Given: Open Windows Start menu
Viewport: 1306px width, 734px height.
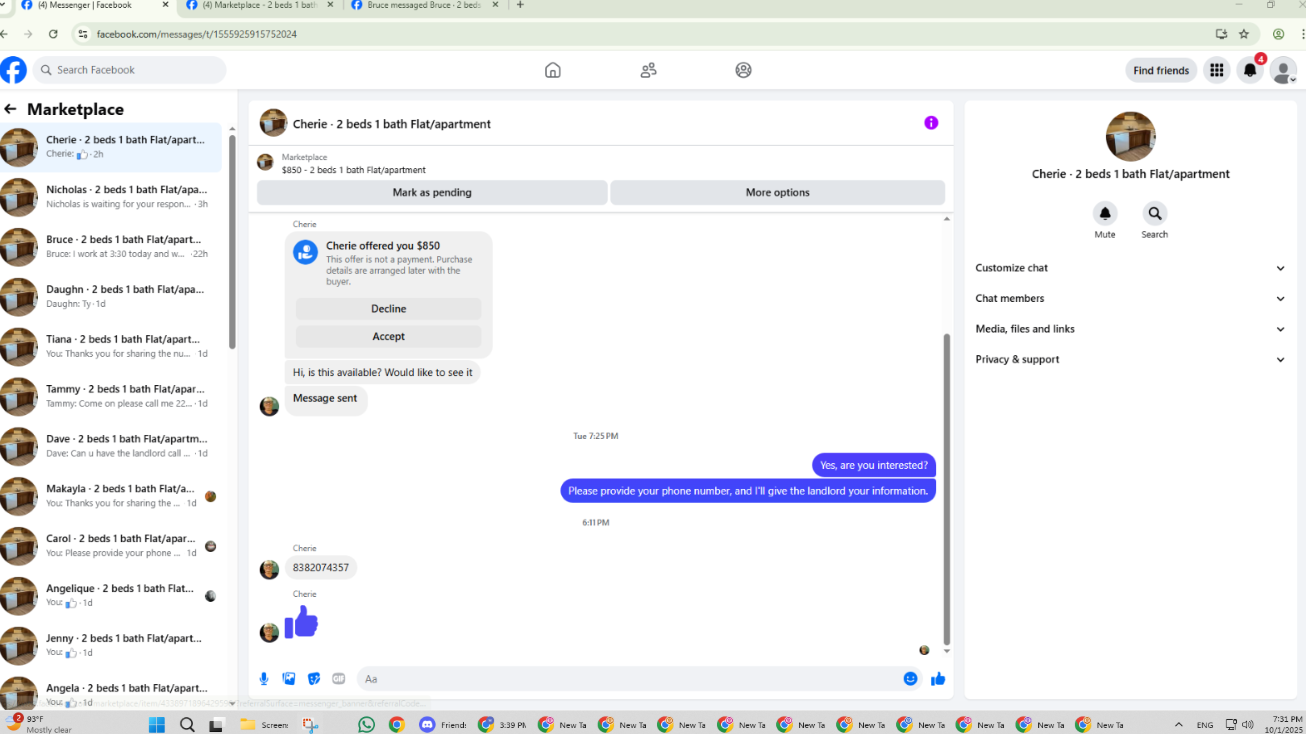Looking at the screenshot, I should (x=158, y=724).
